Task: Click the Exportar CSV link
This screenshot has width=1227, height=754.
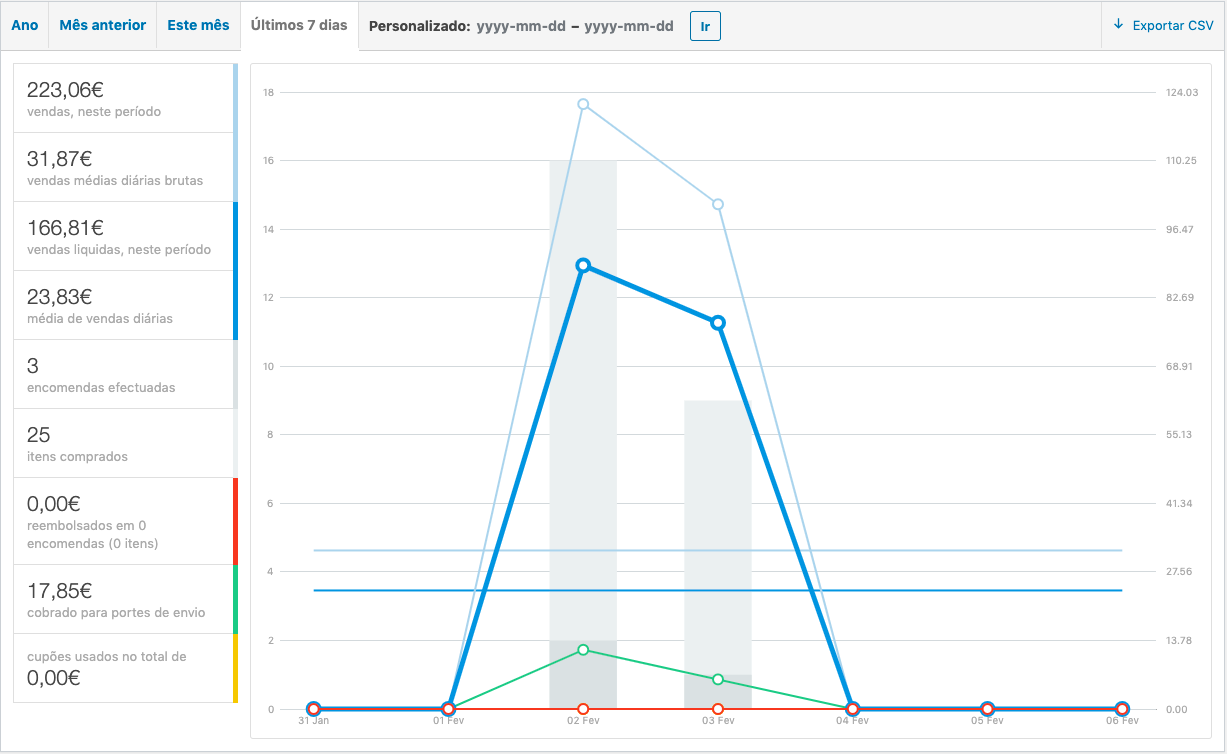Action: coord(1163,26)
